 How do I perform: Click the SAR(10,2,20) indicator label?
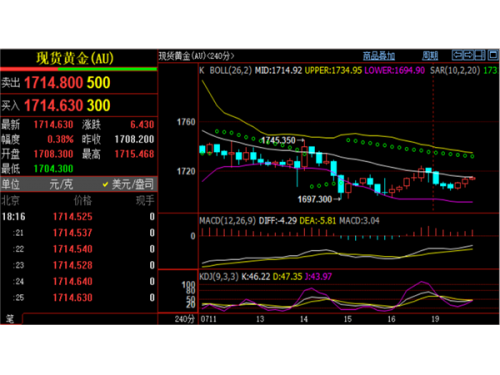click(455, 70)
